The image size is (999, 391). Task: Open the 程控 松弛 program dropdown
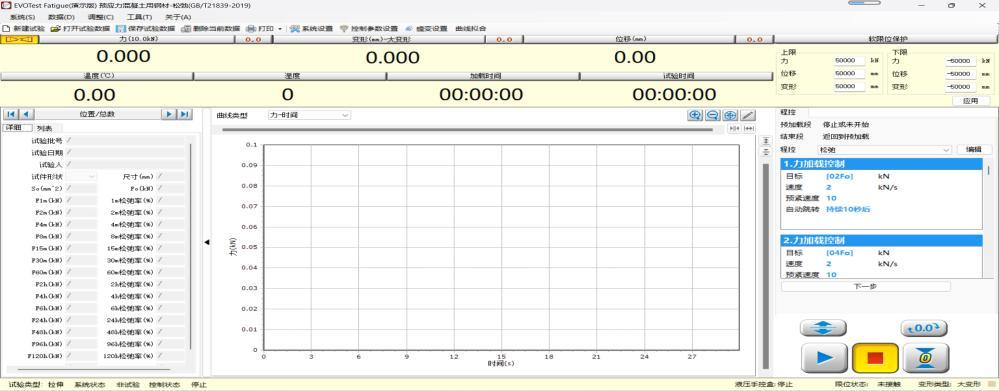[885, 150]
